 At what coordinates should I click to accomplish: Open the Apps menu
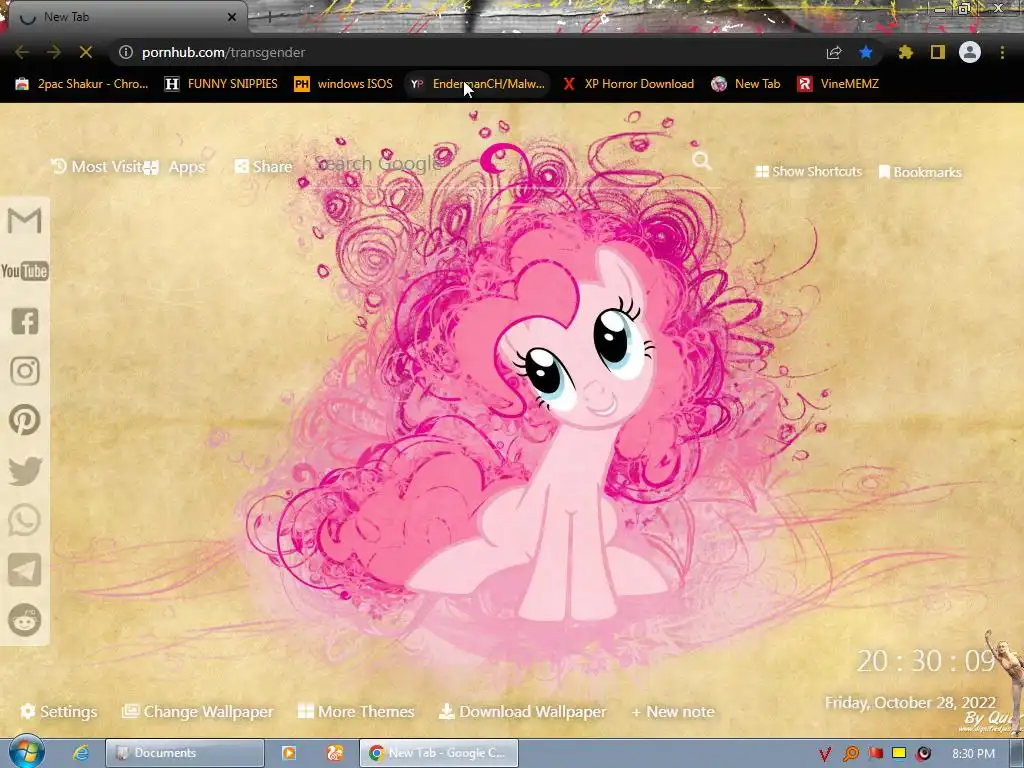174,167
